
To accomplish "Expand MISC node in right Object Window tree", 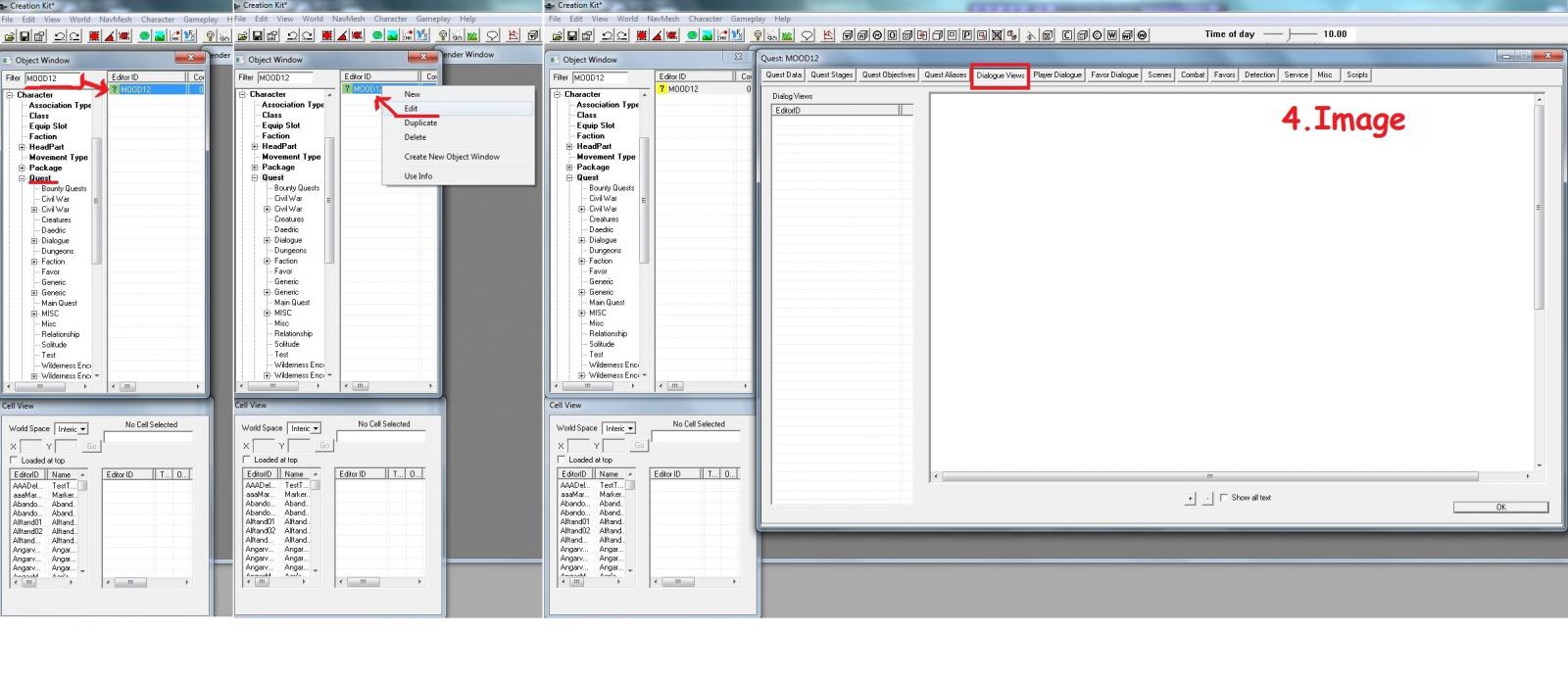I will (582, 313).
